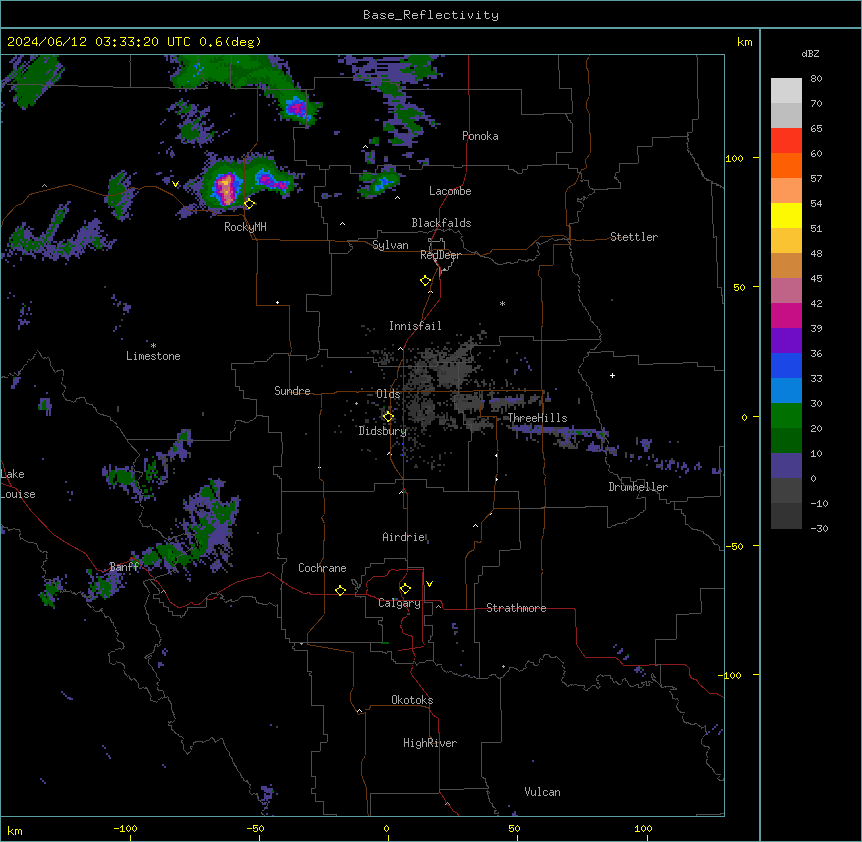Click the 65 value in the dBZ legend

tap(816, 129)
